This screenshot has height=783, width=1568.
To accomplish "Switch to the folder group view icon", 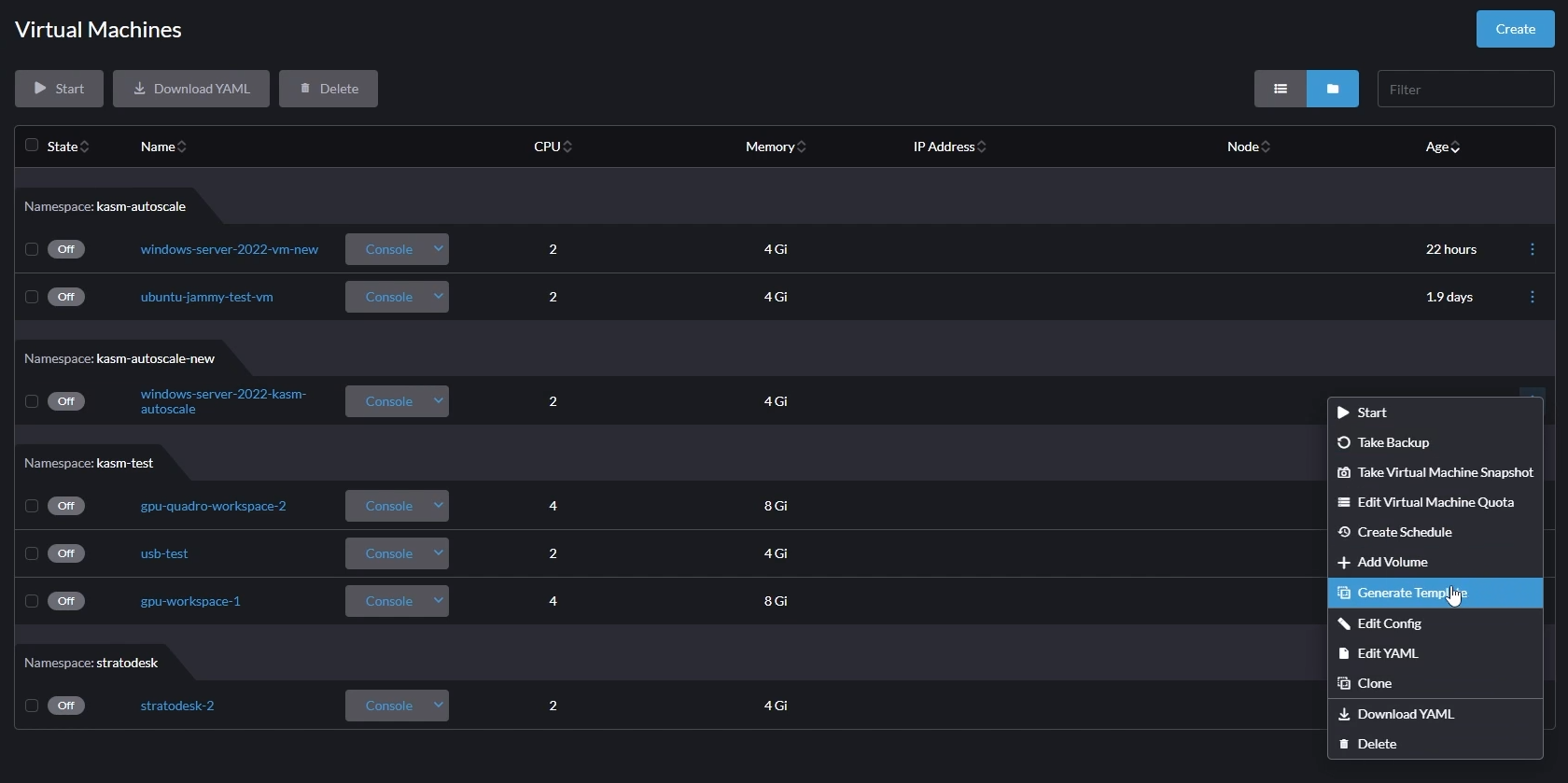I will (x=1332, y=89).
